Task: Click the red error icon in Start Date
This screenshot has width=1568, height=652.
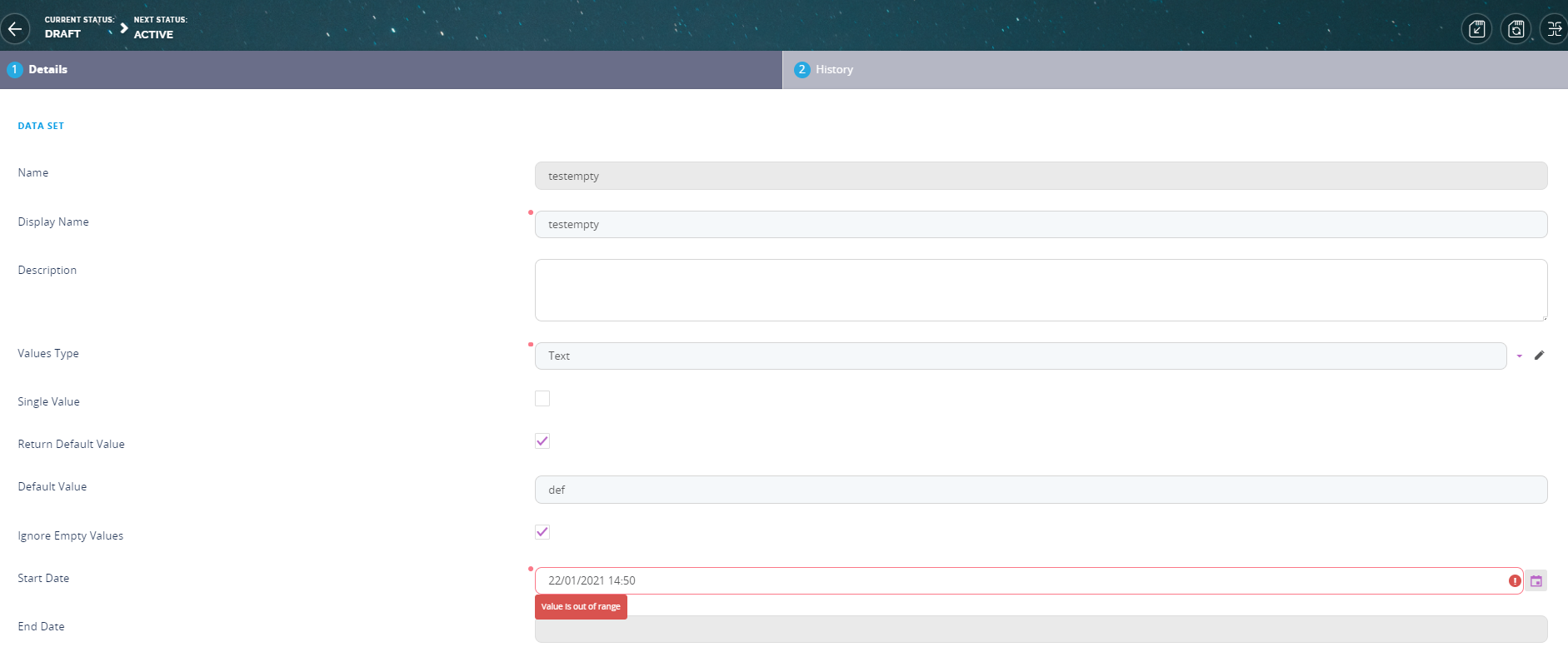Action: [x=1515, y=581]
